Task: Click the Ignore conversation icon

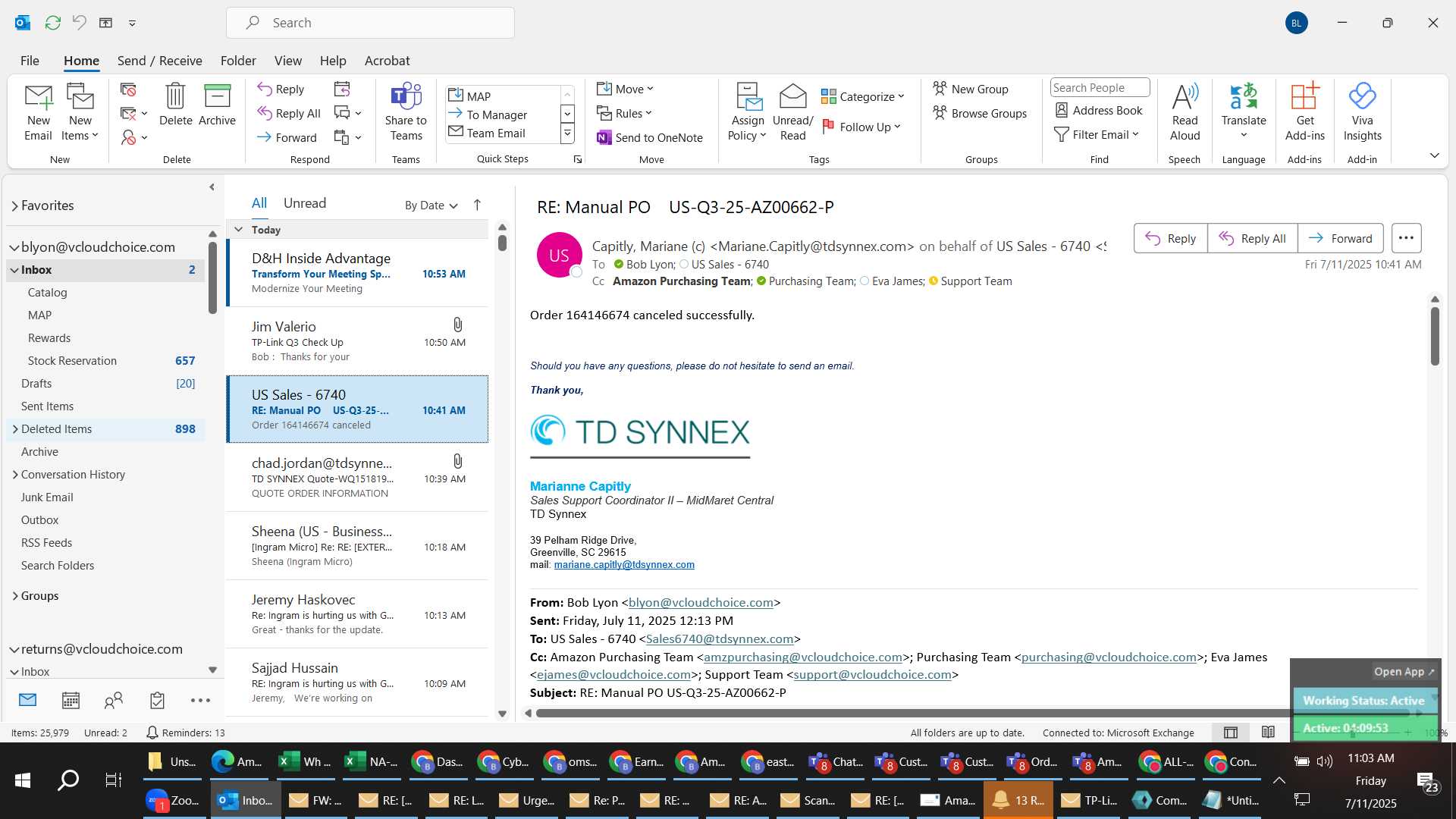Action: point(128,89)
